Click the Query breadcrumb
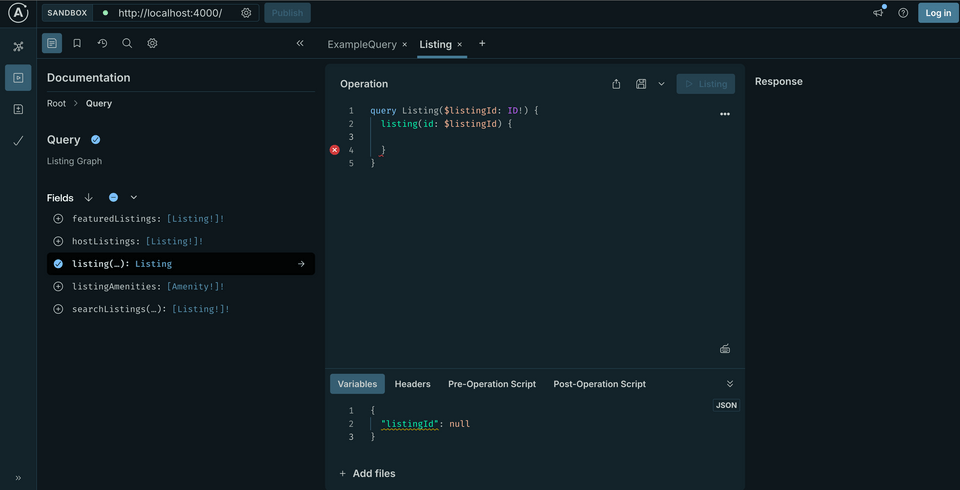 99,104
